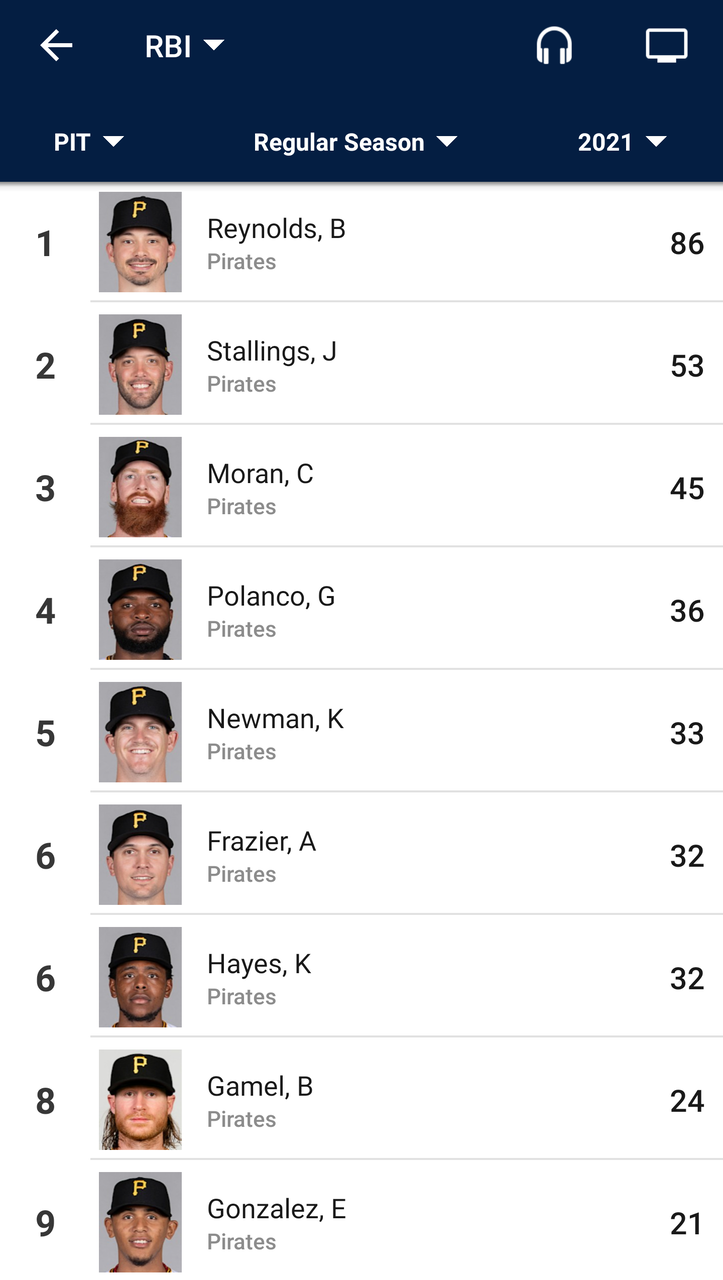Open the TV screen icon
This screenshot has width=723, height=1280.
coord(667,46)
